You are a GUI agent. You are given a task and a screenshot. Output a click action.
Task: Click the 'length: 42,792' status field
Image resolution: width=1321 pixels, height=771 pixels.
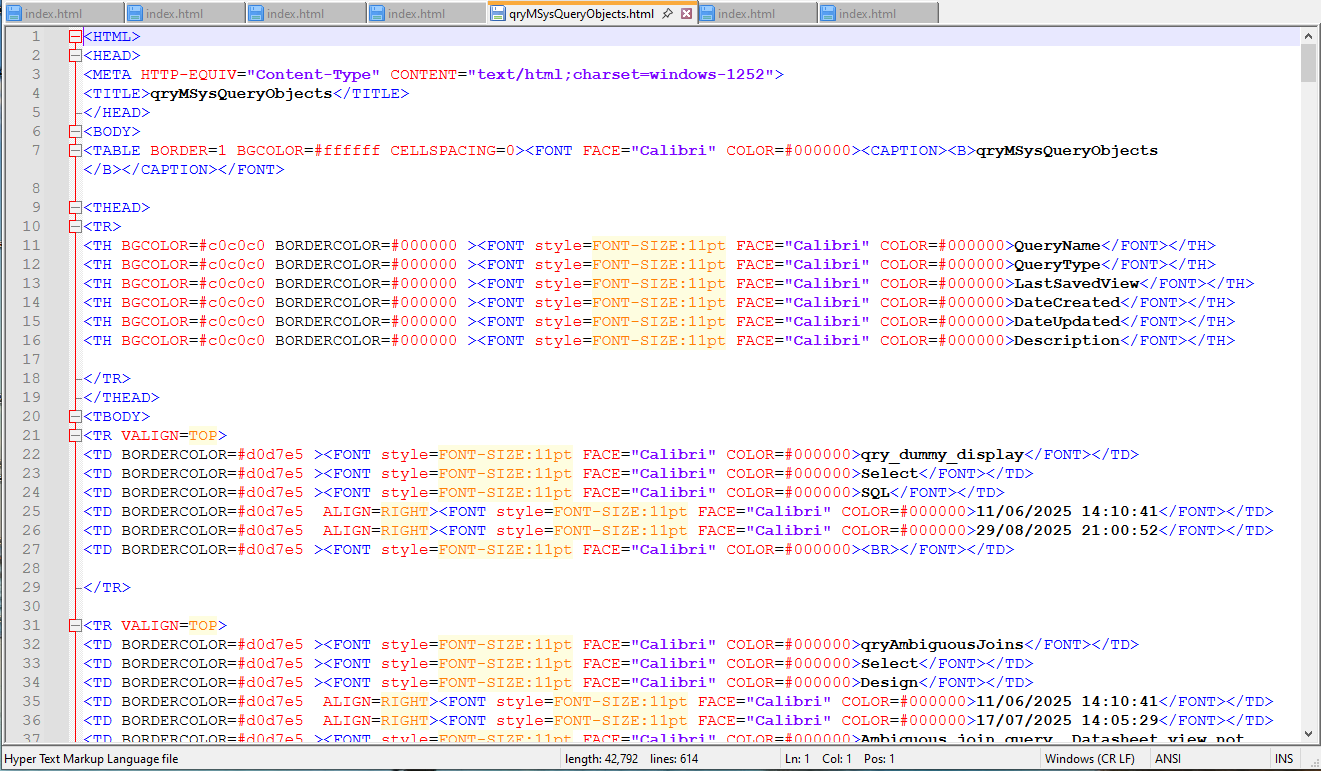point(602,759)
